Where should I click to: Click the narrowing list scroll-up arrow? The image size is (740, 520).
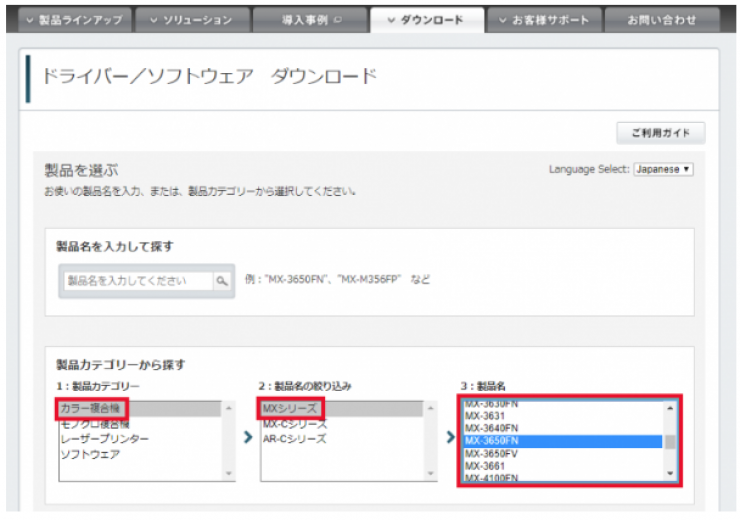(430, 408)
